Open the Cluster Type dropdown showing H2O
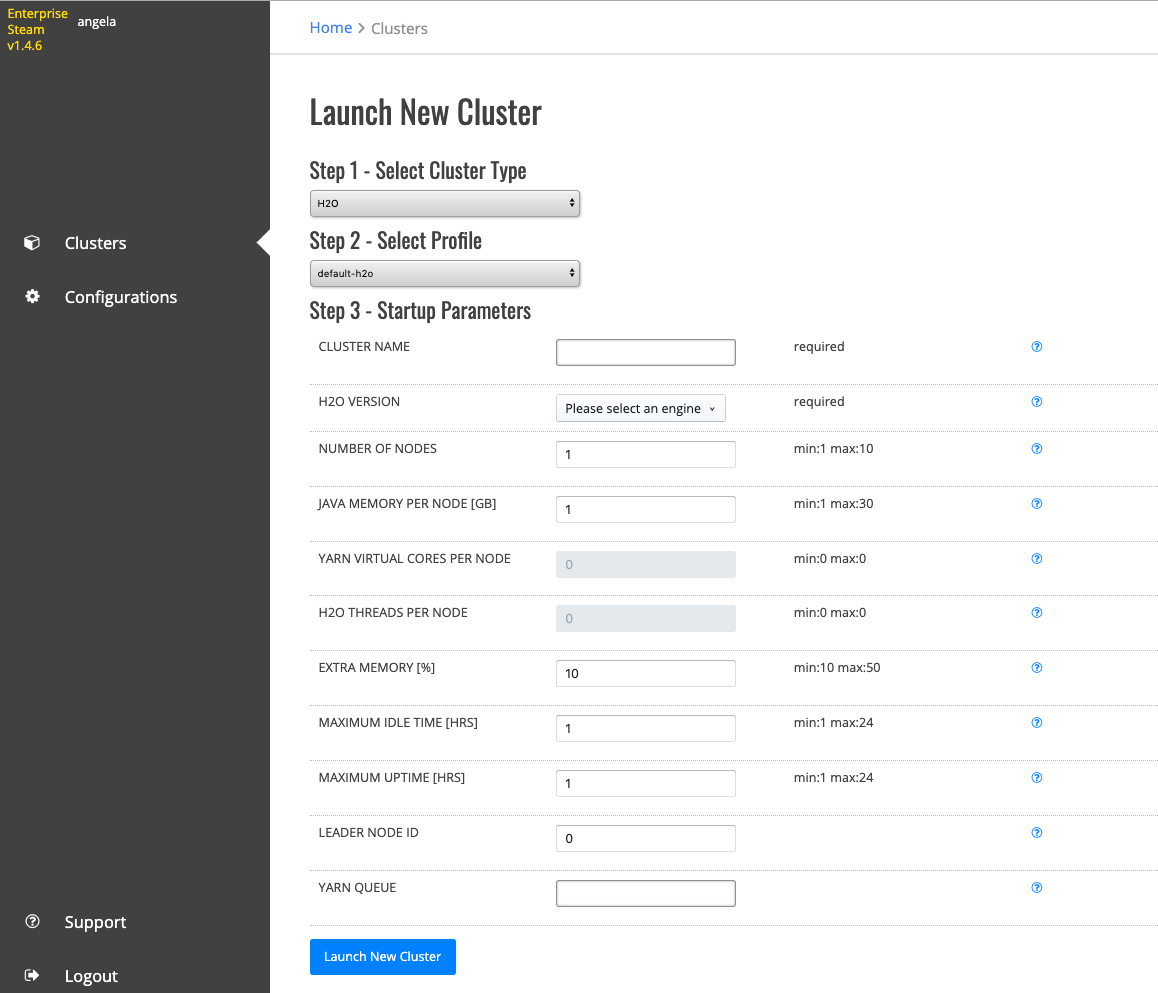1158x993 pixels. click(x=445, y=203)
